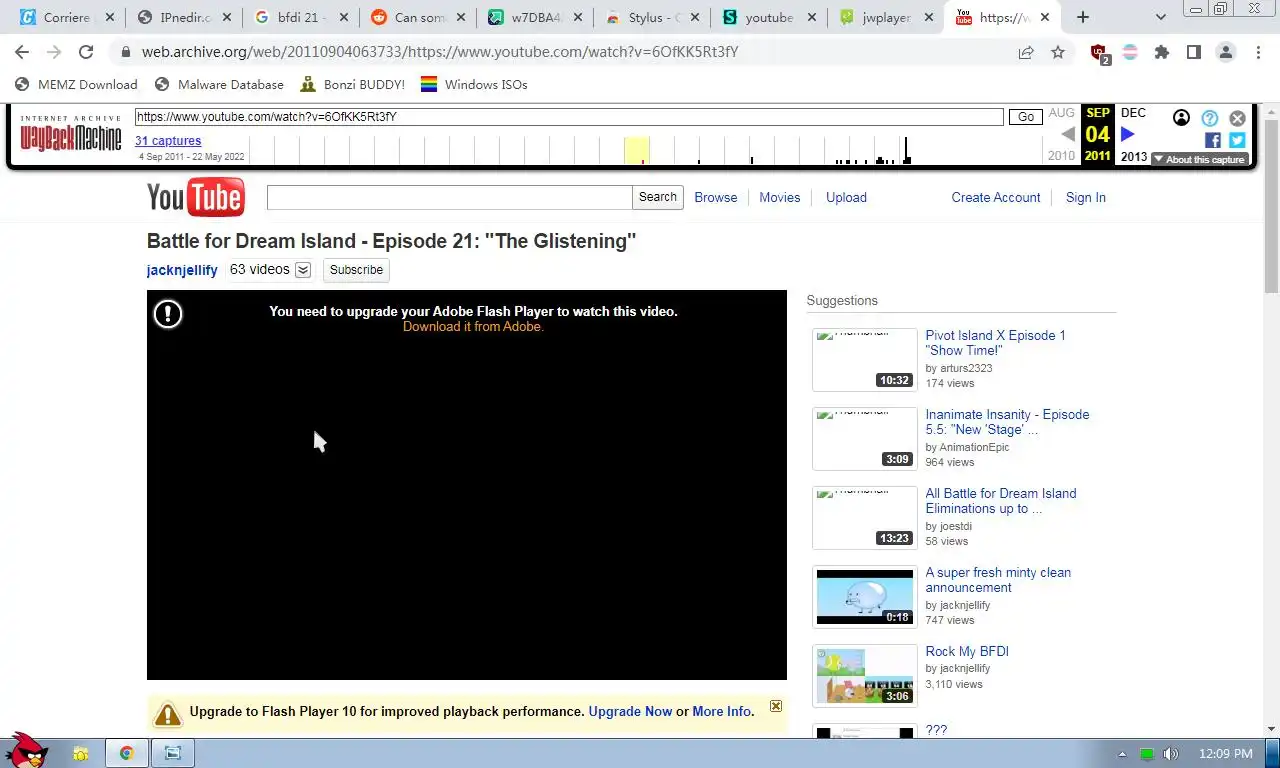Open the tab search chevron
Screen dimensions: 1280x768
(x=1160, y=17)
